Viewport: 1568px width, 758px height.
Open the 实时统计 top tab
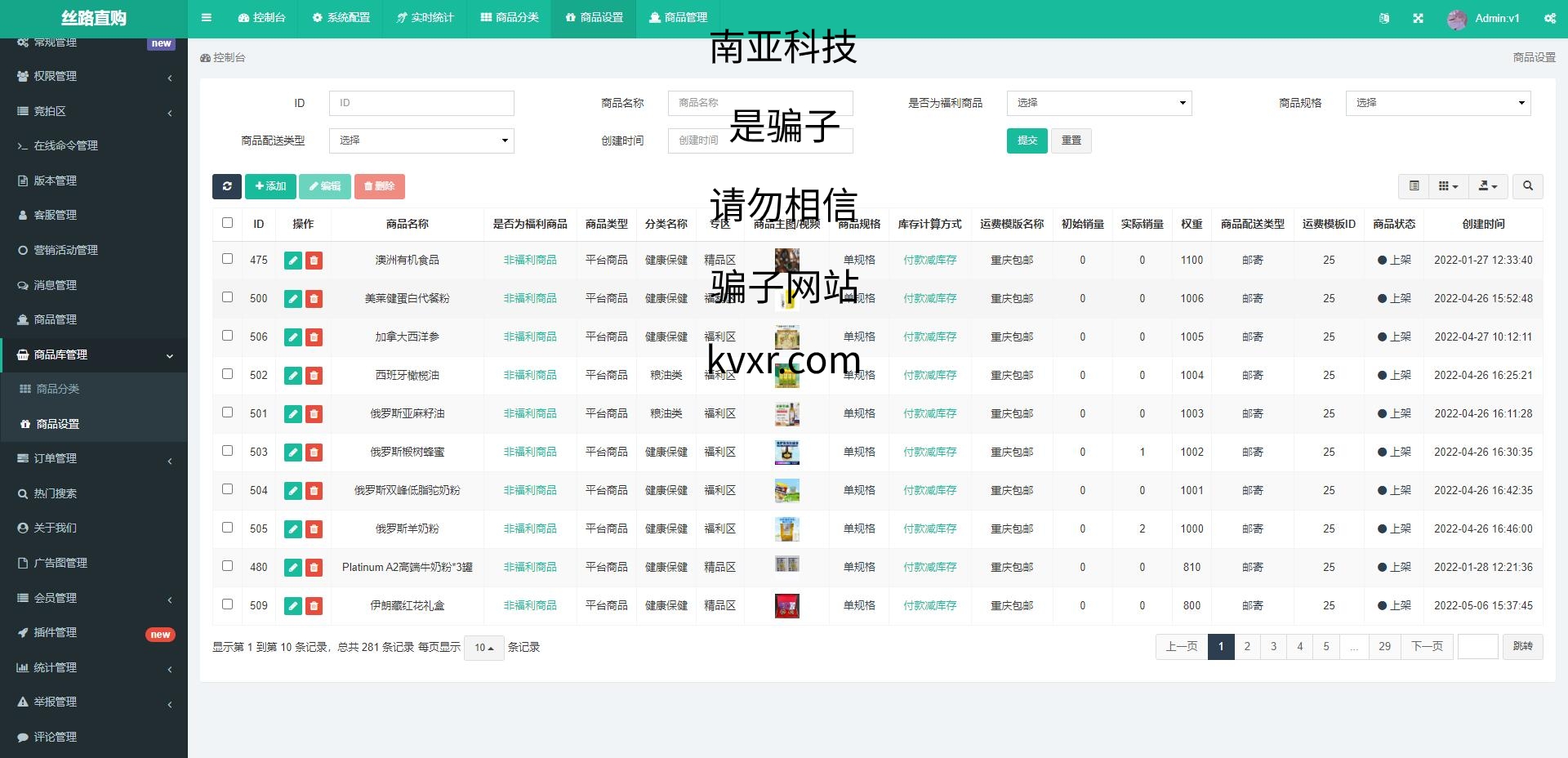pos(425,17)
